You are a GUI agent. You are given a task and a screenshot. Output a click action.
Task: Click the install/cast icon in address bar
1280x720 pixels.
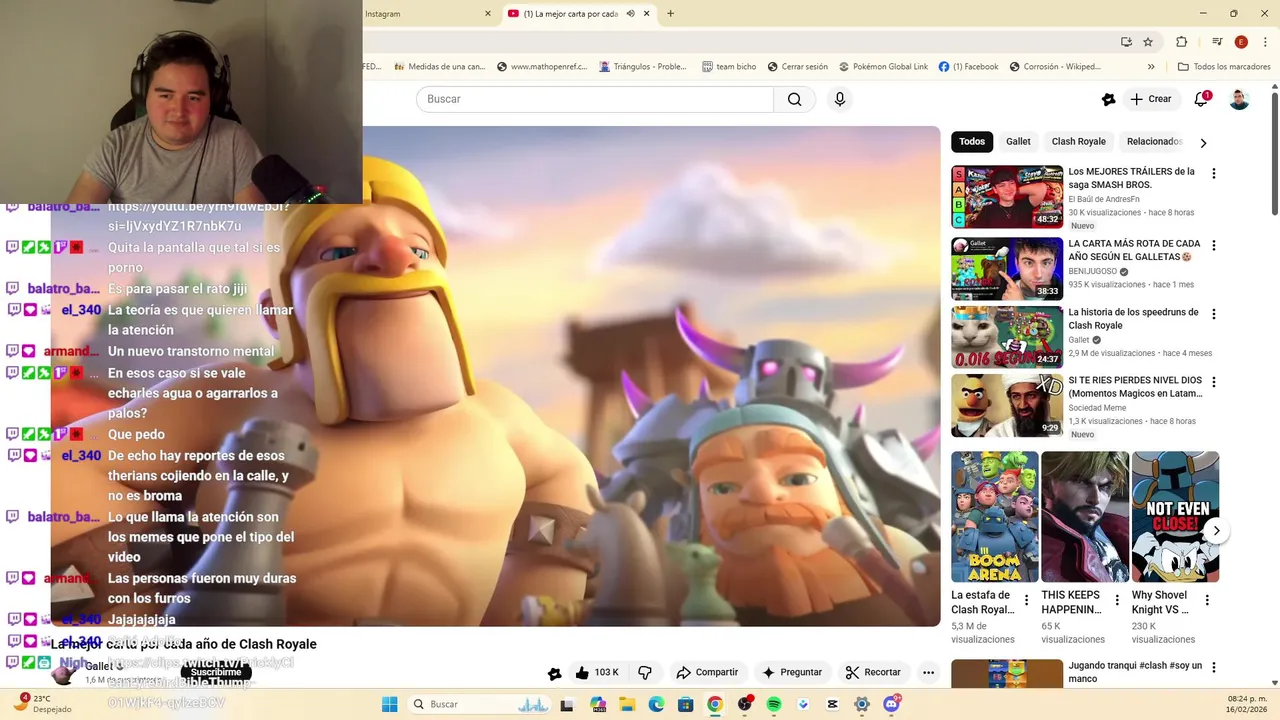click(x=1126, y=42)
